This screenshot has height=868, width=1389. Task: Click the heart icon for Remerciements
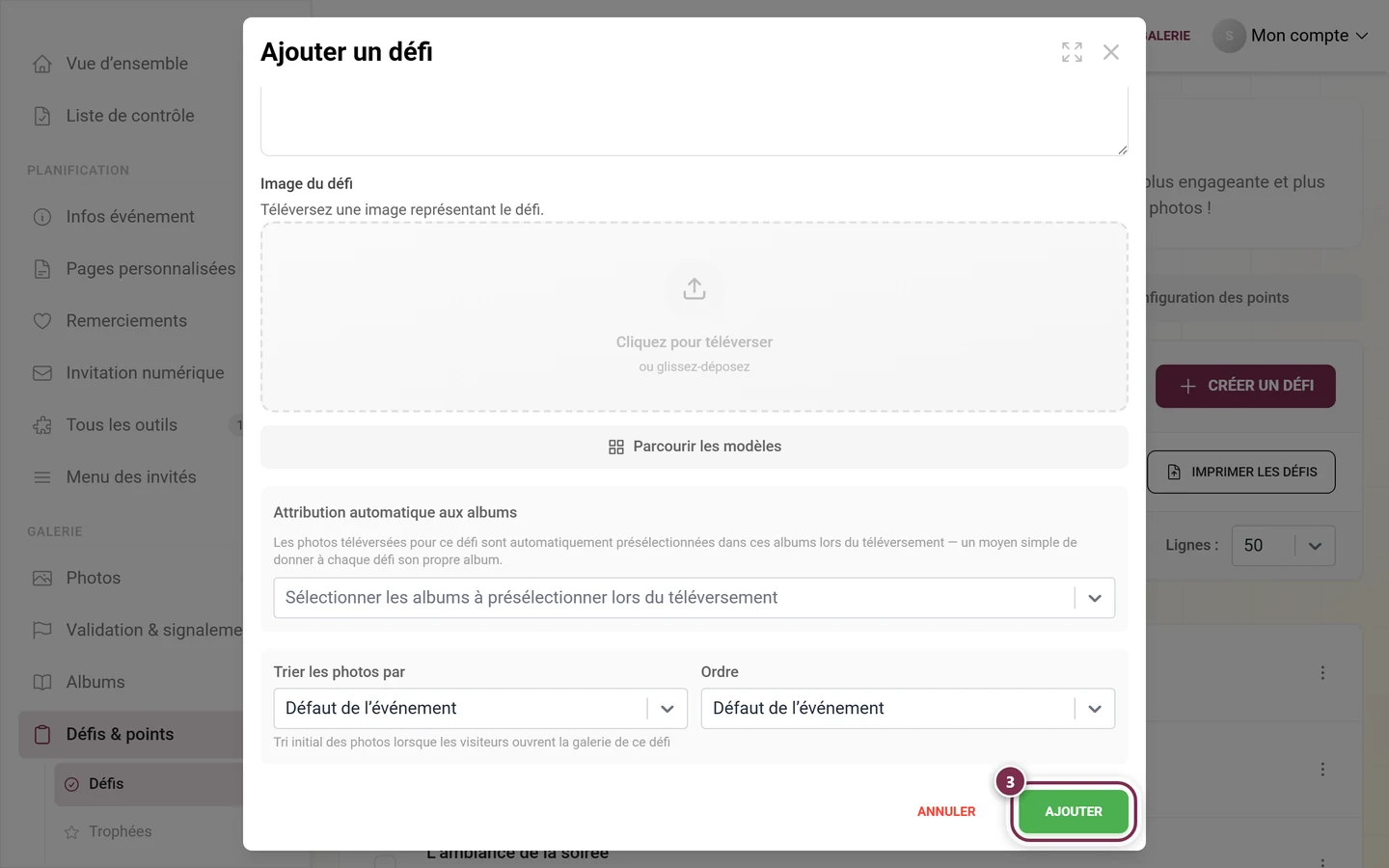point(42,321)
